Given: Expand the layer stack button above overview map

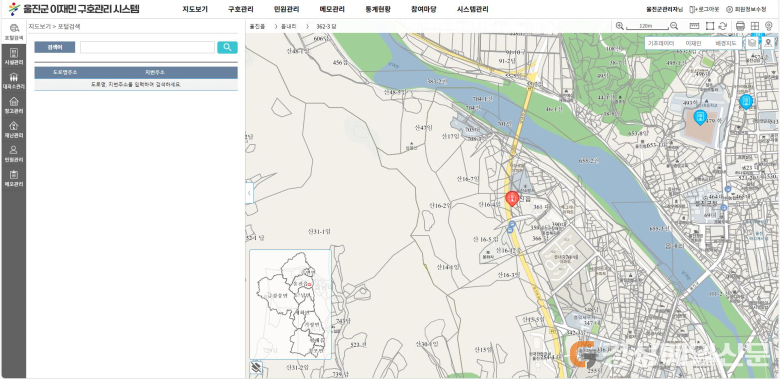Looking at the screenshot, I should pyautogui.click(x=256, y=368).
